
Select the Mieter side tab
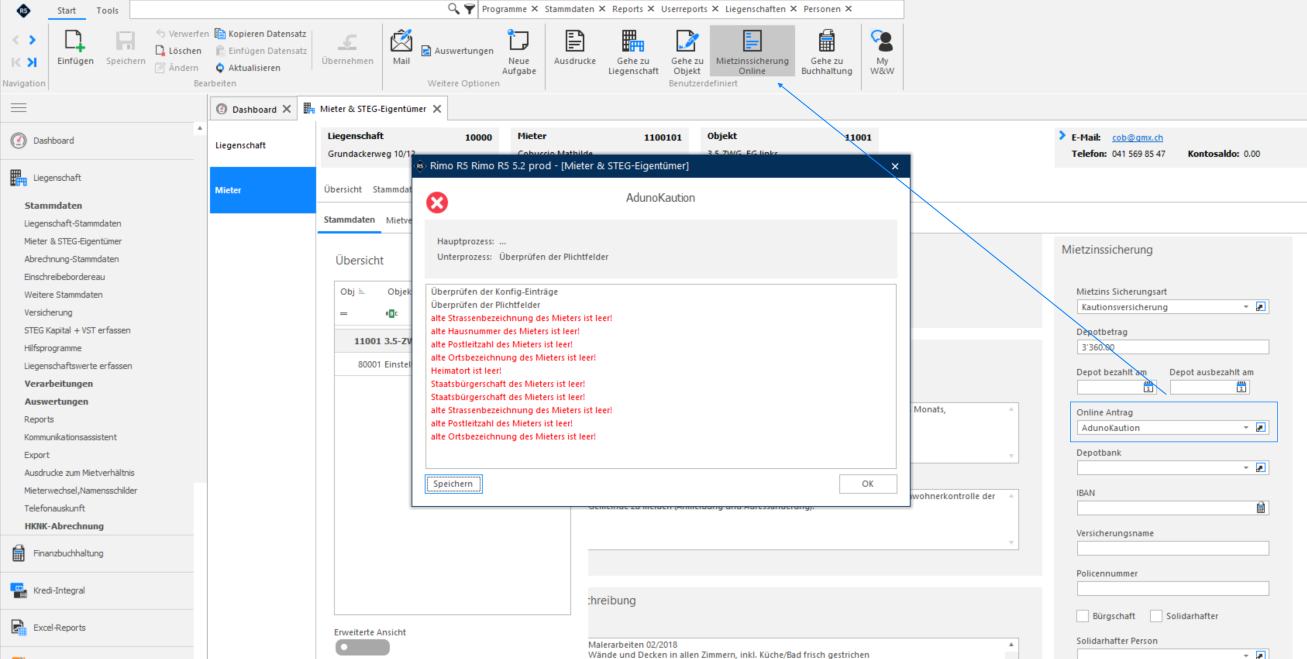(x=264, y=190)
